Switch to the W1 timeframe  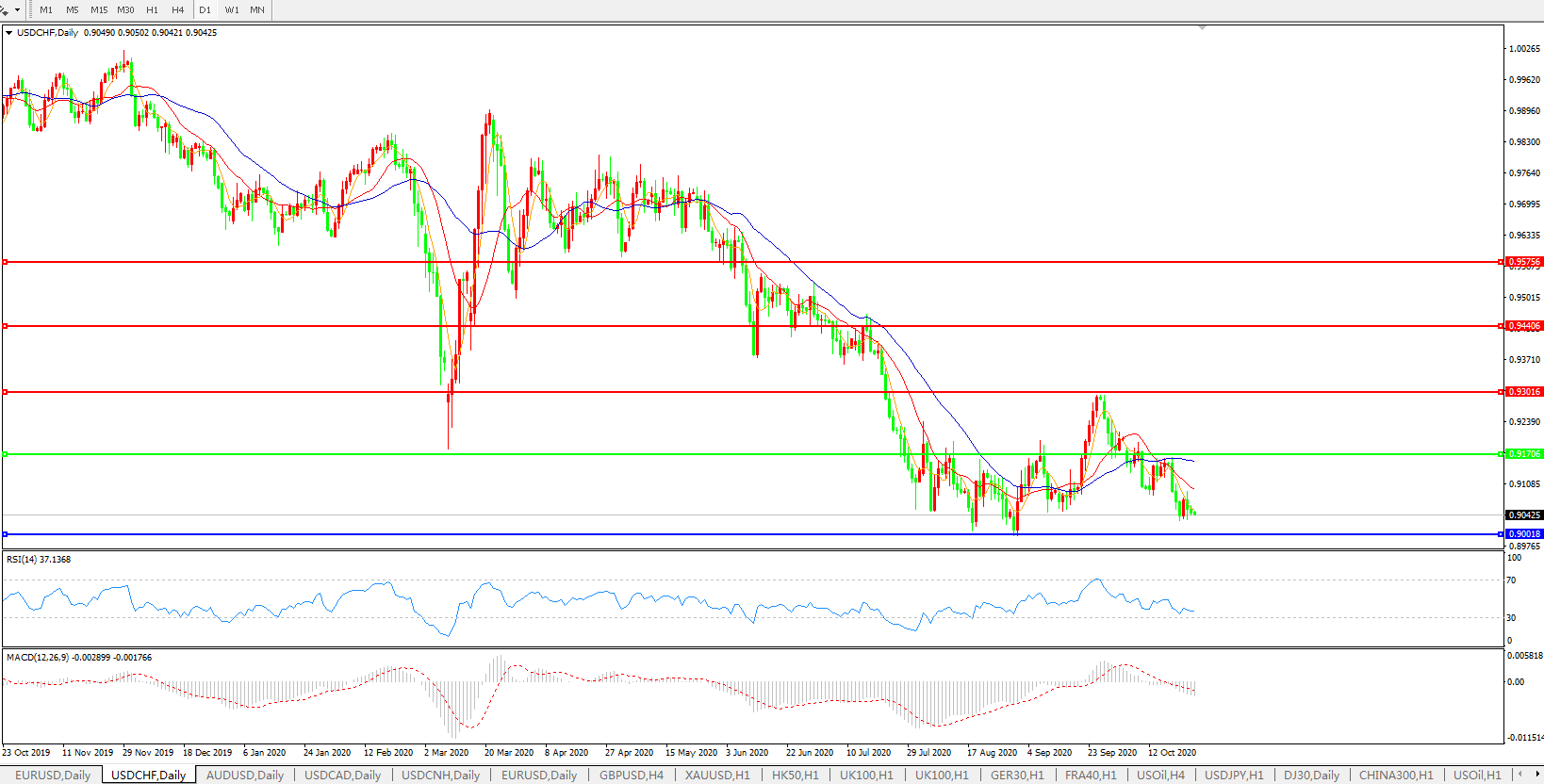pyautogui.click(x=232, y=9)
